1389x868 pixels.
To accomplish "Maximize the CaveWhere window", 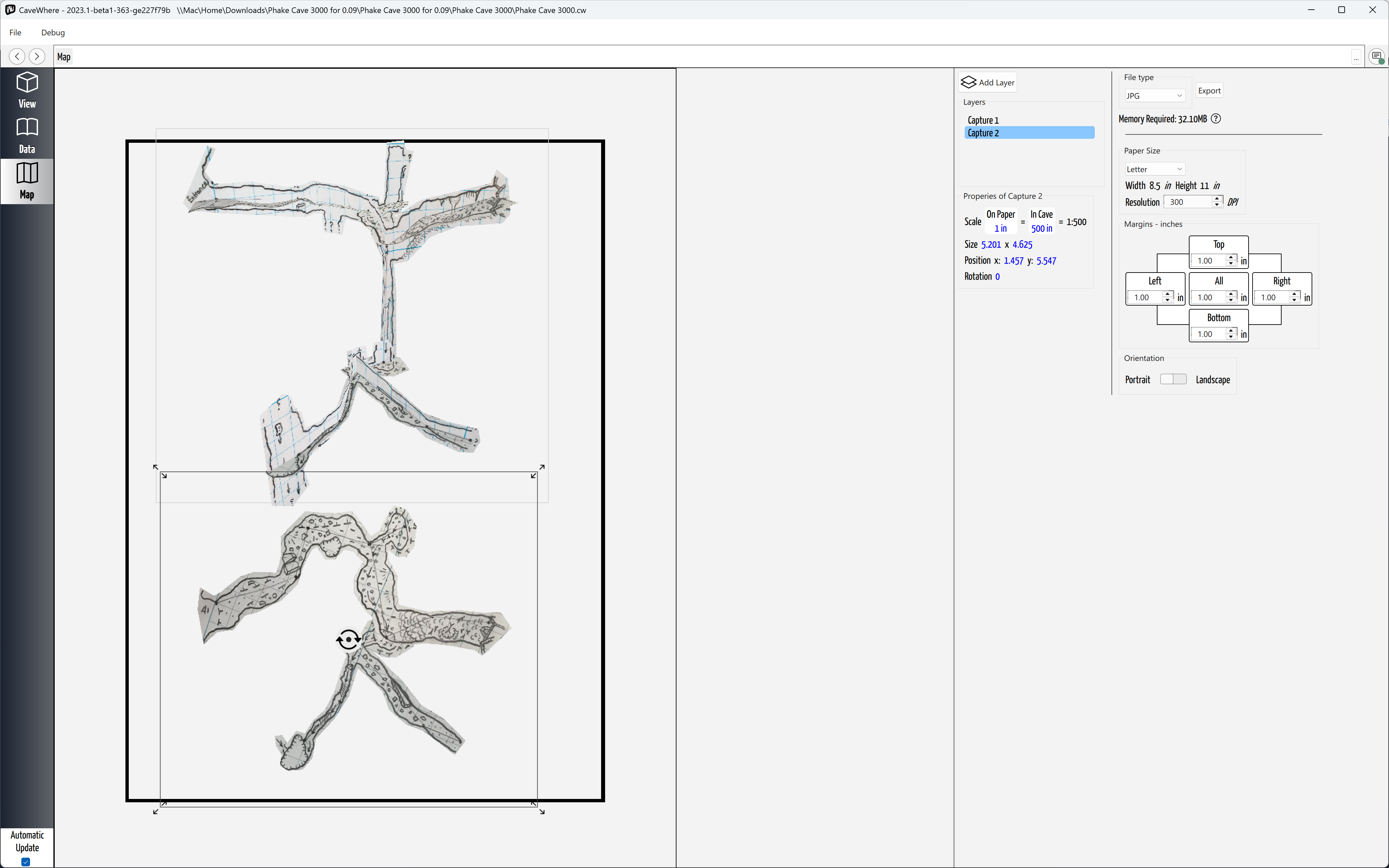I will tap(1341, 10).
